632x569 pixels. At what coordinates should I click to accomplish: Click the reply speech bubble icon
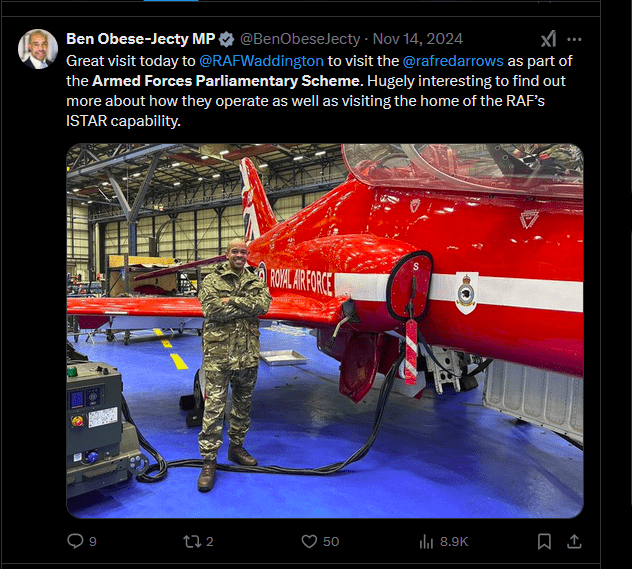75,541
